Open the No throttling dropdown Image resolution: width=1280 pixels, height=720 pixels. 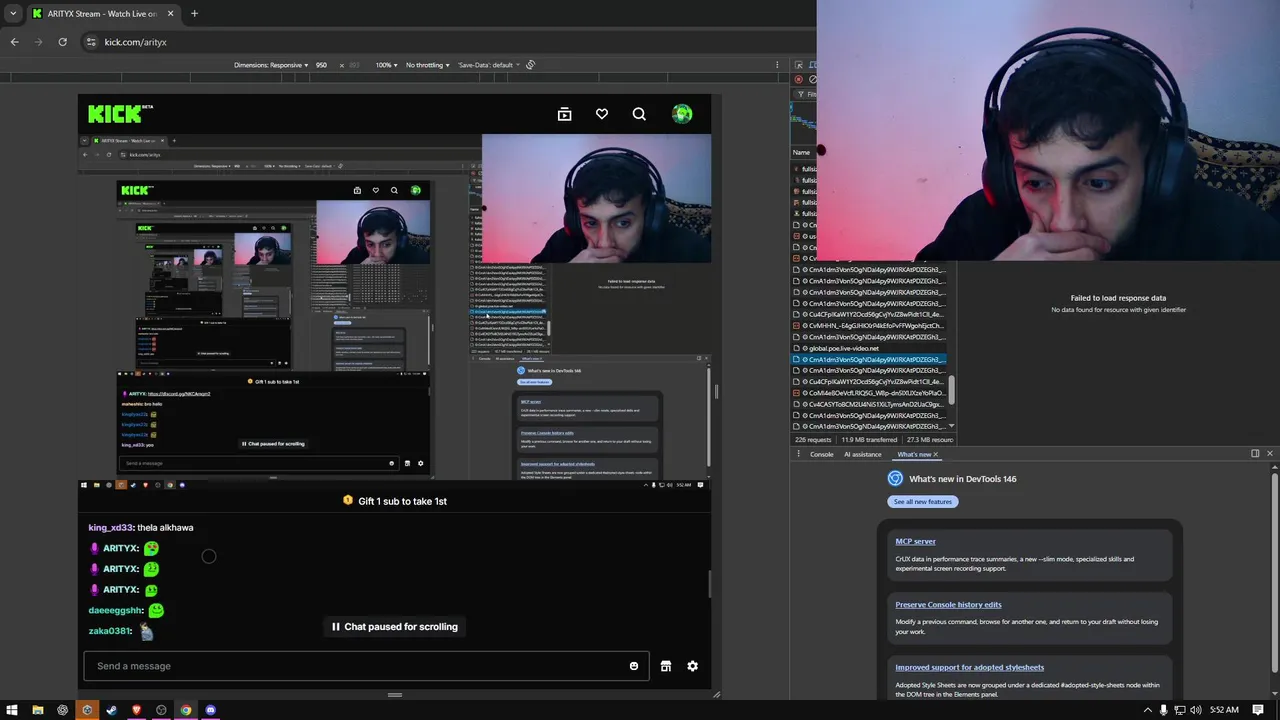427,65
